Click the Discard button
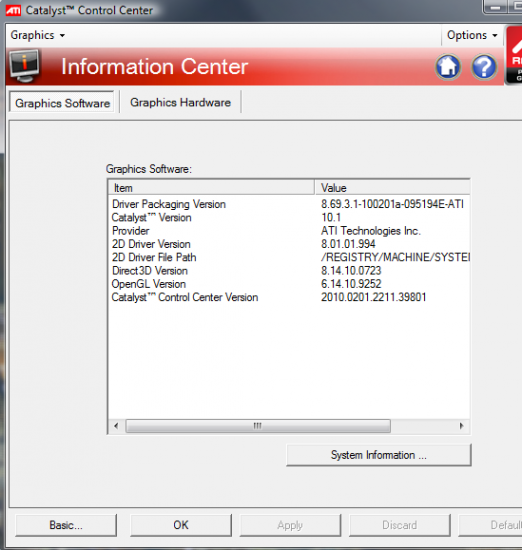This screenshot has height=550, width=522. 400,525
